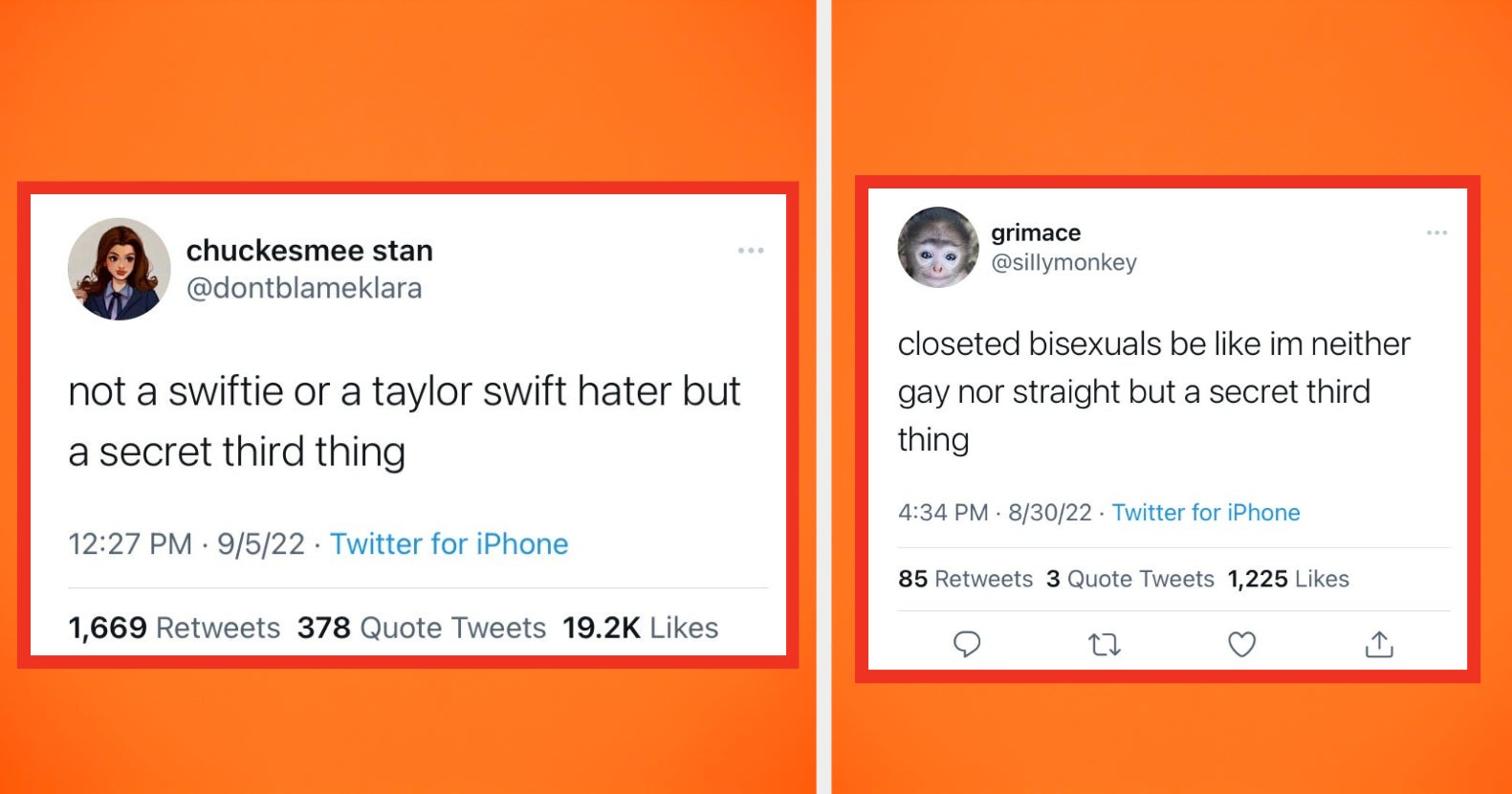Open the @dontblameklara profile handle
This screenshot has height=794, width=1512.
(304, 288)
